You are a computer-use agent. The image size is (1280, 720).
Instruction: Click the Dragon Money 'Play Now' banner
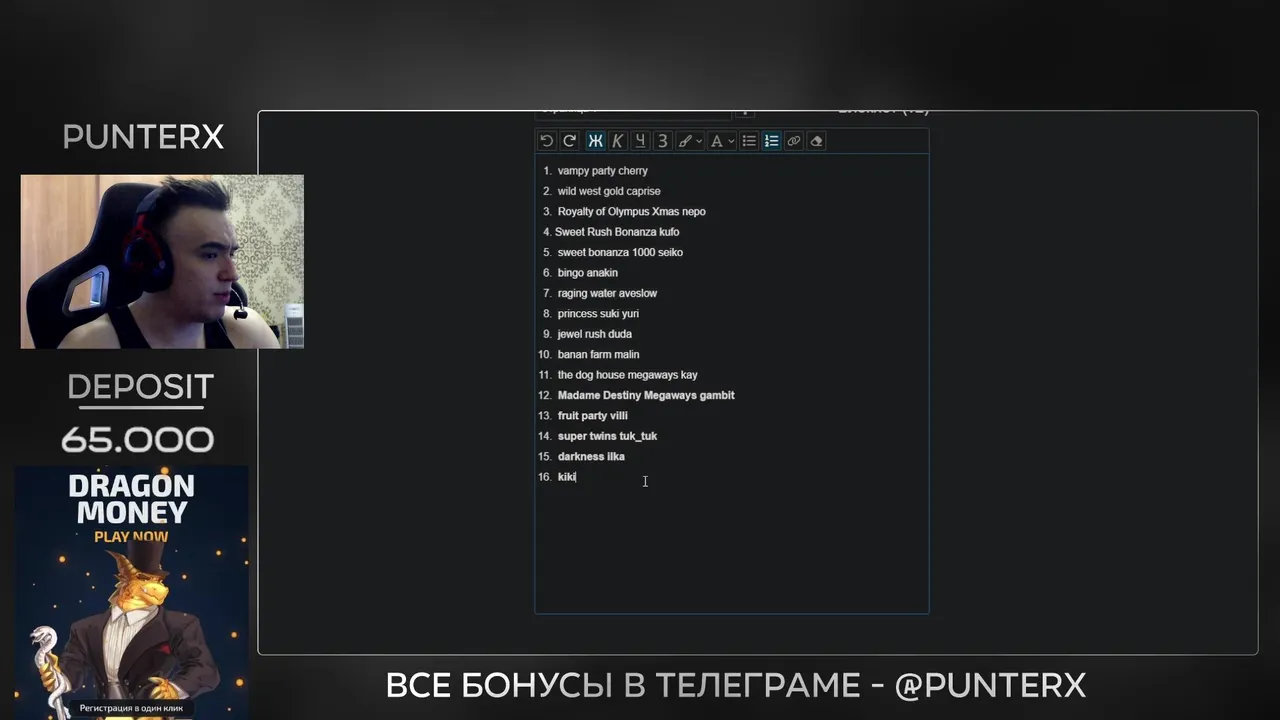coord(132,592)
